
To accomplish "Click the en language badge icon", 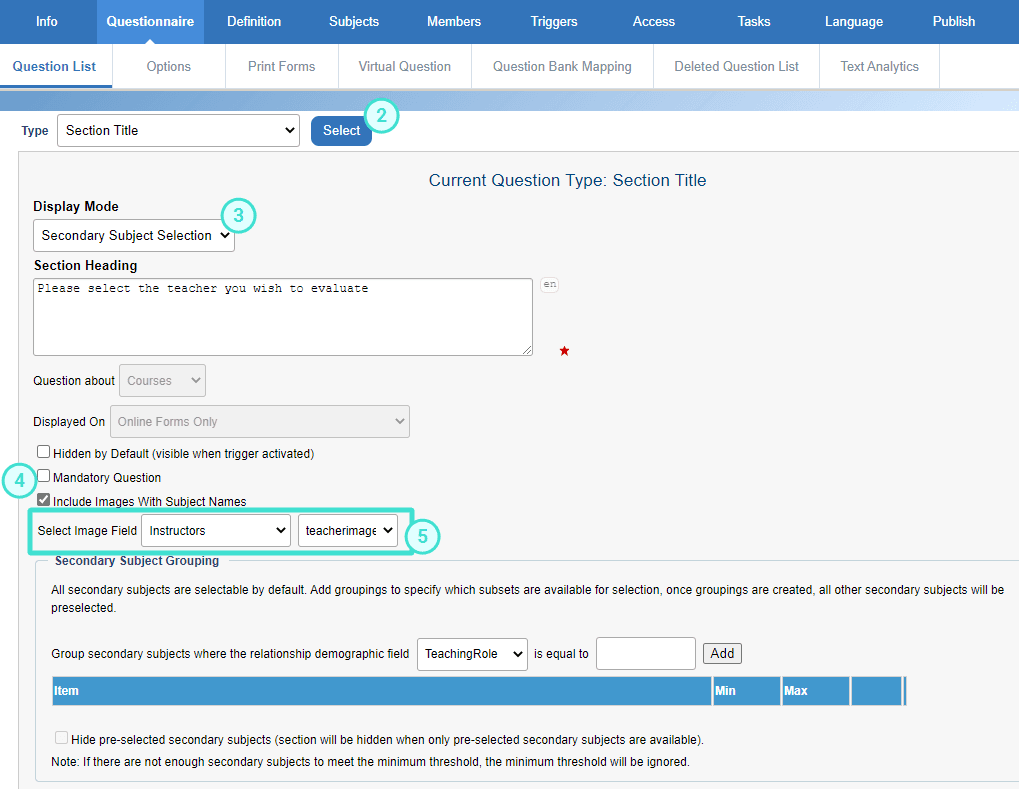I will coord(548,284).
